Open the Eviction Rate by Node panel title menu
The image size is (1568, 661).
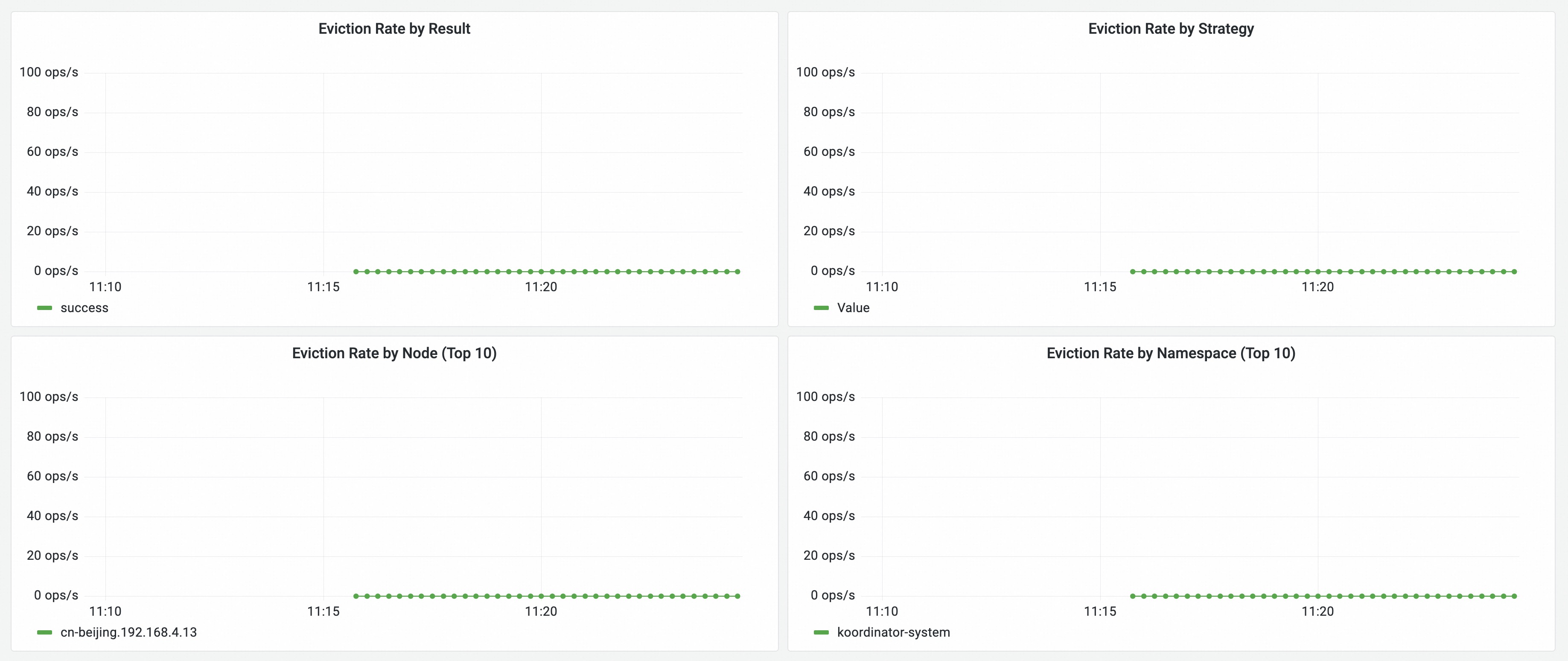[x=394, y=354]
